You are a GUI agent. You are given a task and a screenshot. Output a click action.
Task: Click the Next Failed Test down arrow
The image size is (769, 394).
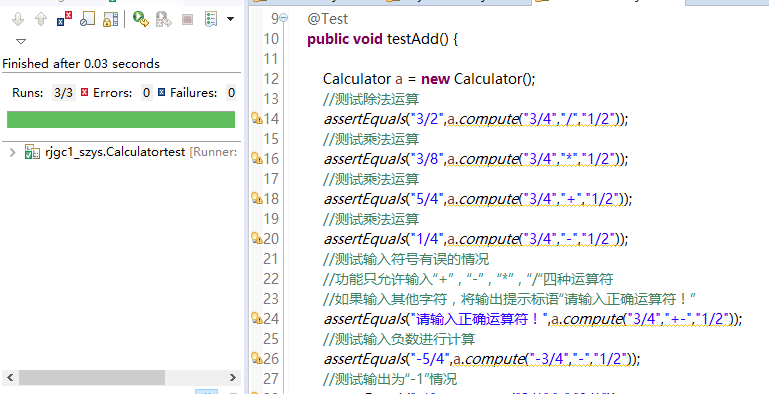(18, 19)
